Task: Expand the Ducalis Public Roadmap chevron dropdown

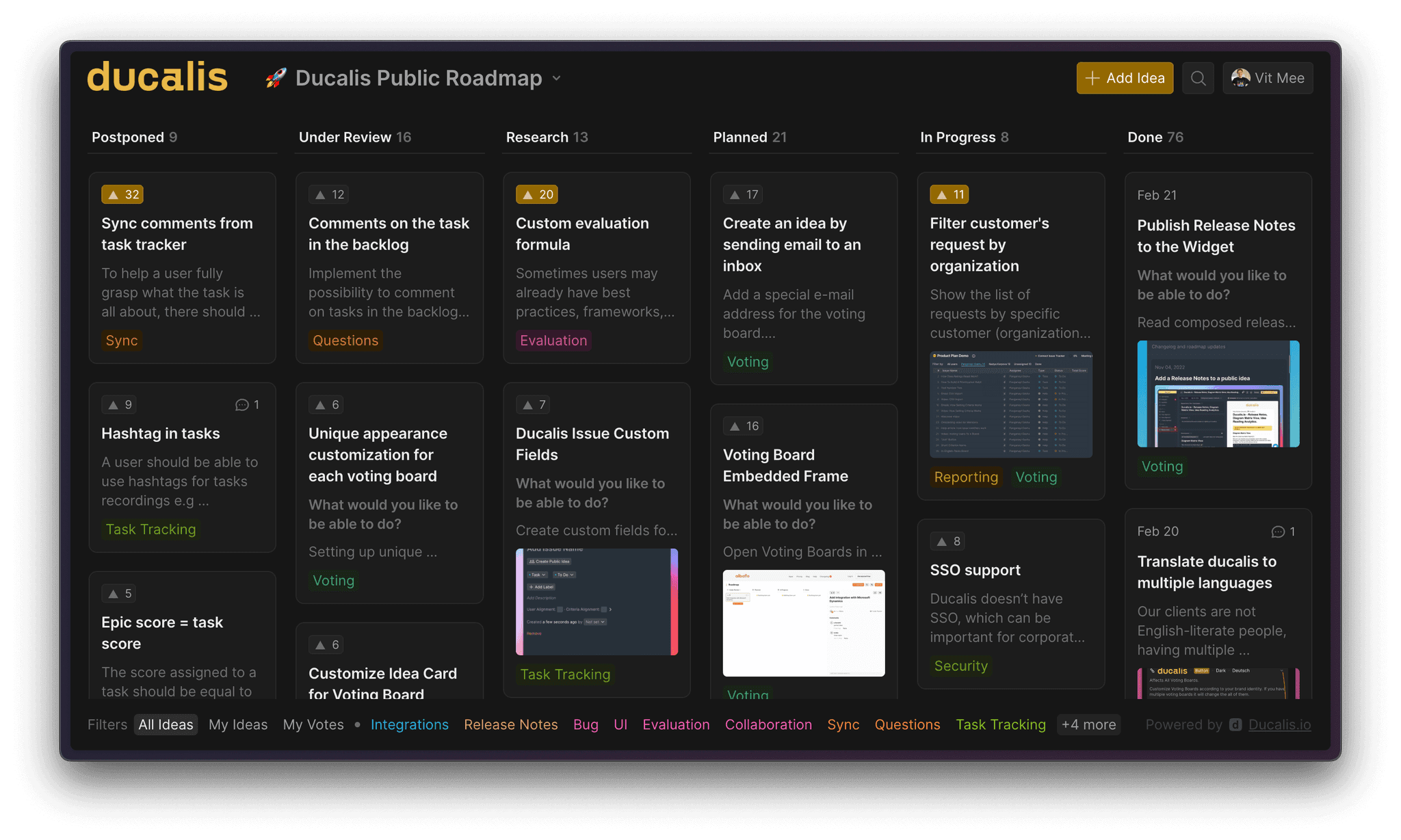Action: (x=557, y=78)
